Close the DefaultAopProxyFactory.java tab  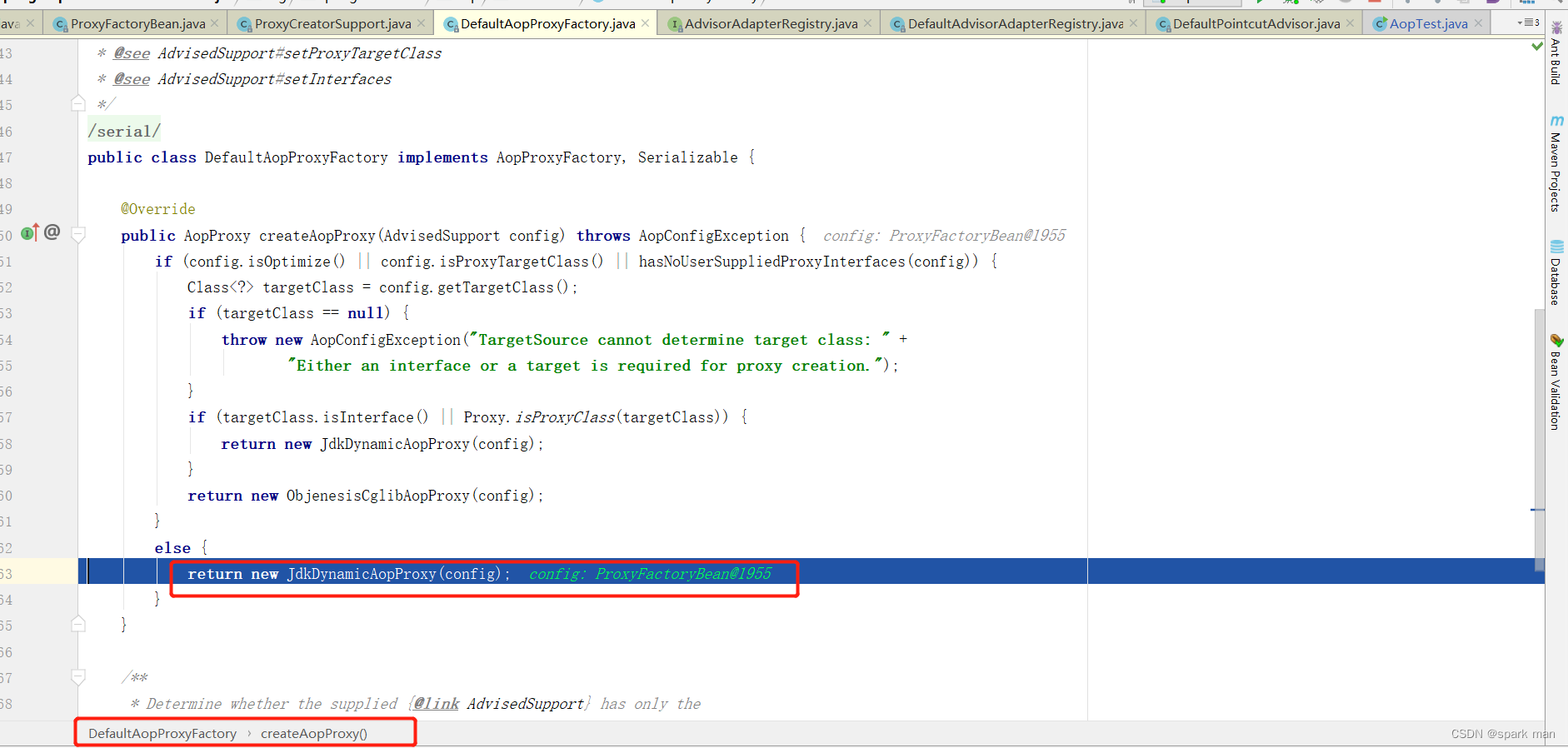(x=645, y=23)
